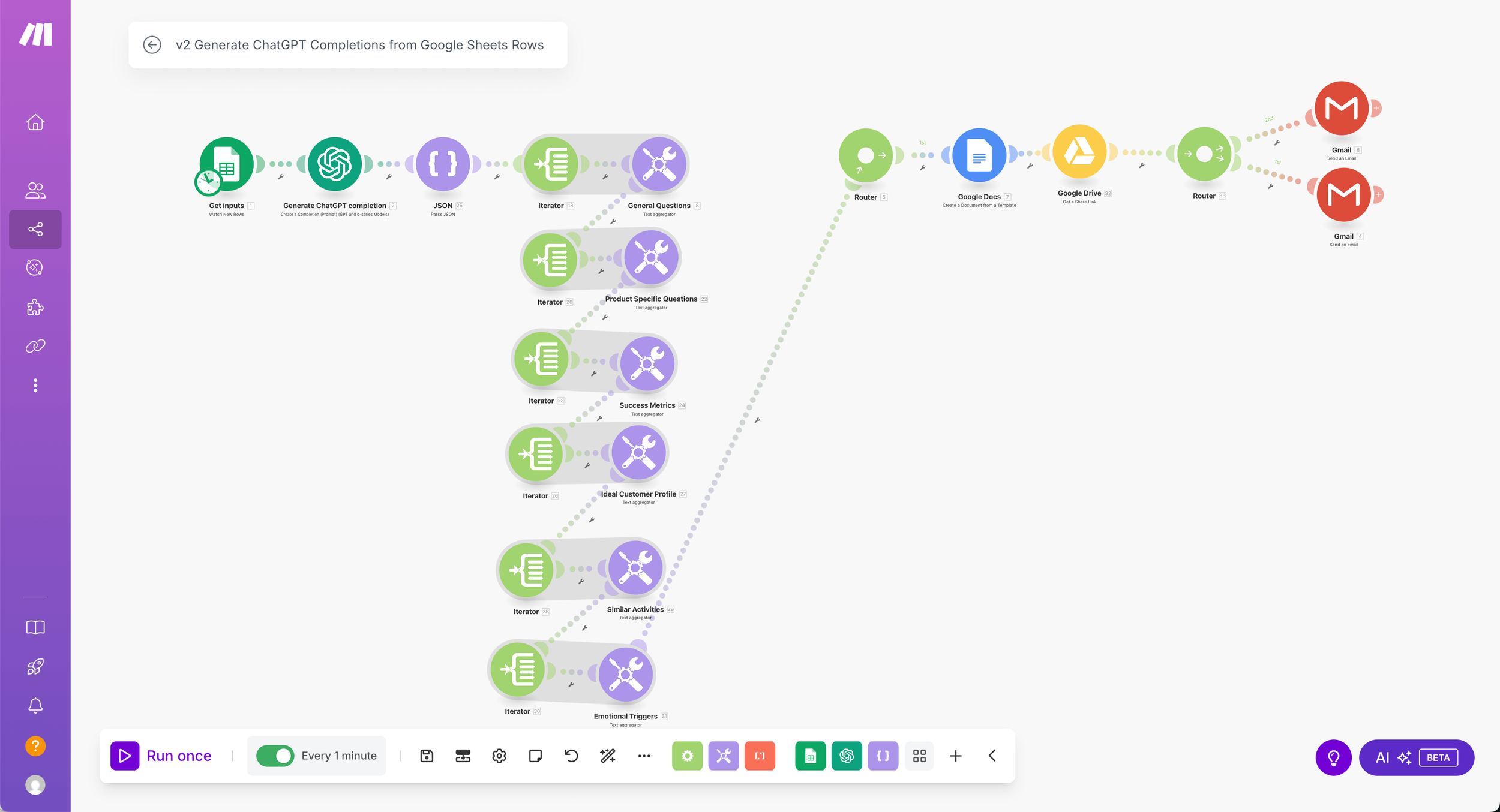Open the Notes icon in toolbar

(535, 756)
